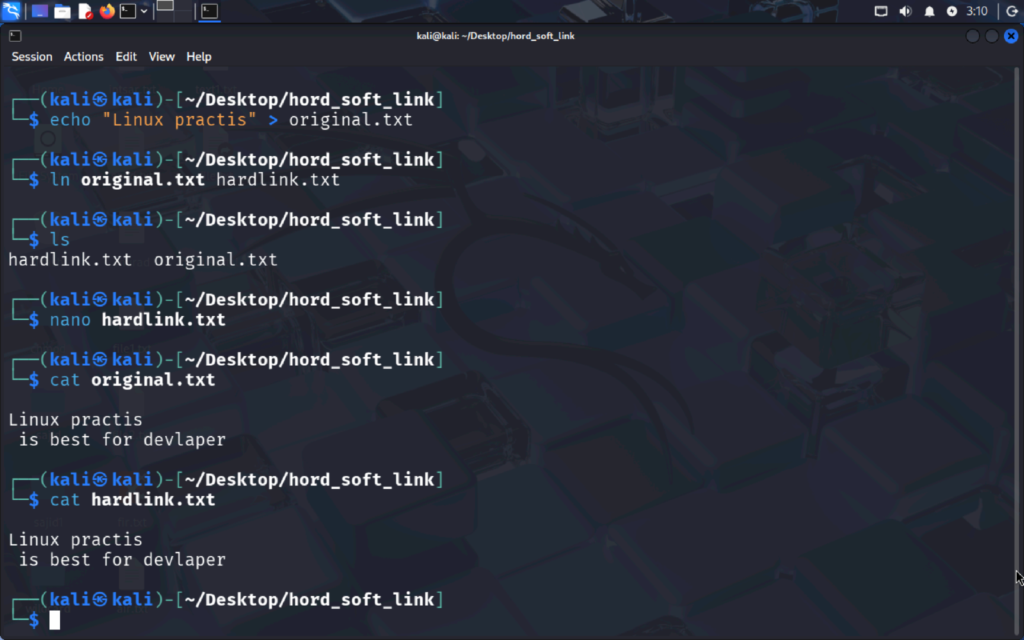1024x640 pixels.
Task: Expand the terminal launcher dropdown arrow
Action: (x=145, y=12)
